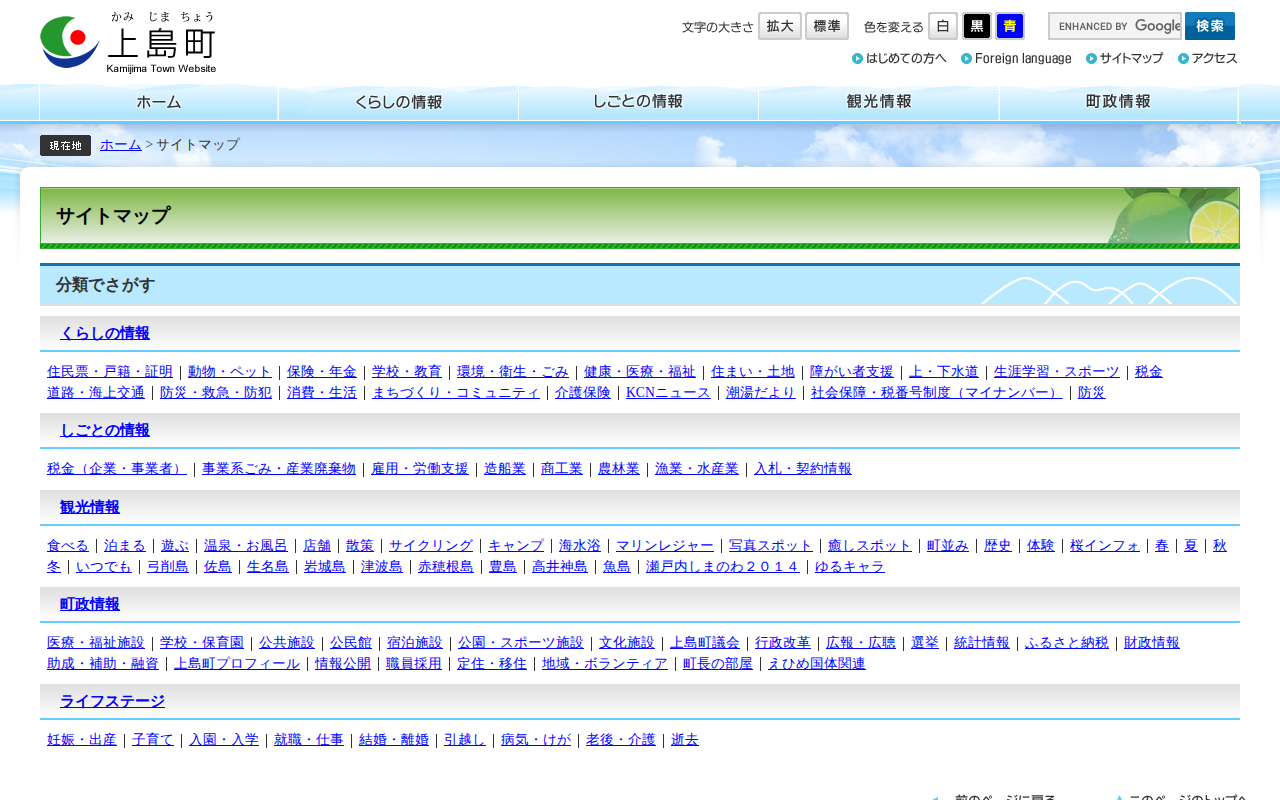Focus the Google search input field
The height and width of the screenshot is (800, 1280).
click(1115, 26)
